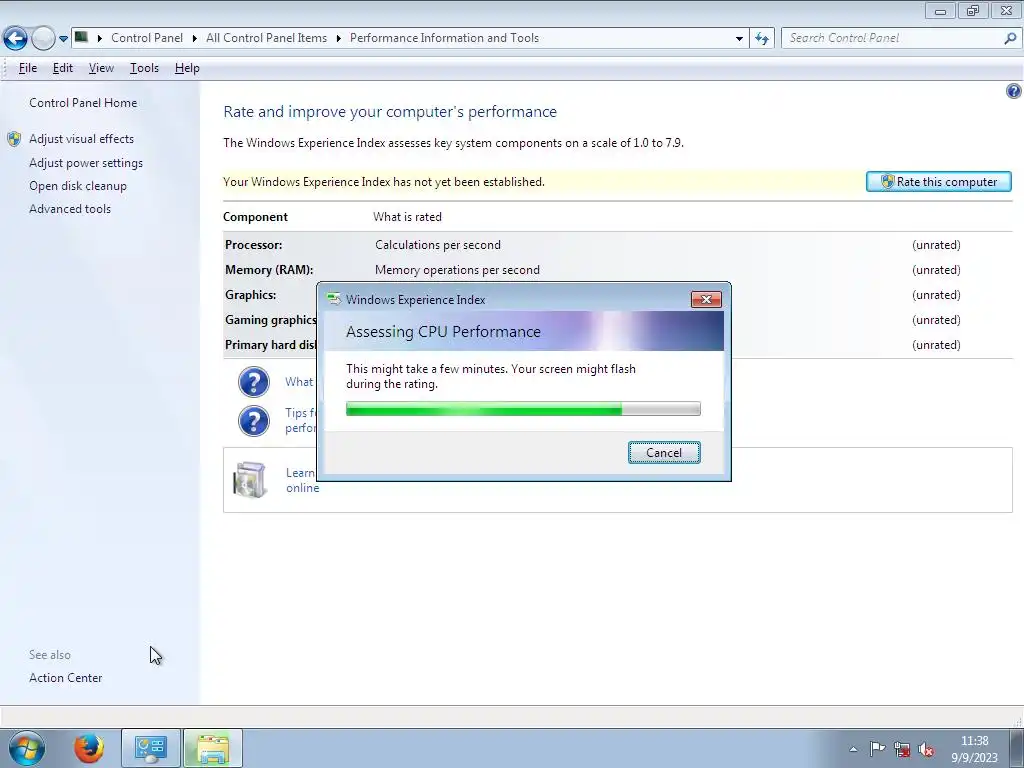Click the Windows Explorer taskbar button
Screen dimensions: 1024x768
pos(213,748)
